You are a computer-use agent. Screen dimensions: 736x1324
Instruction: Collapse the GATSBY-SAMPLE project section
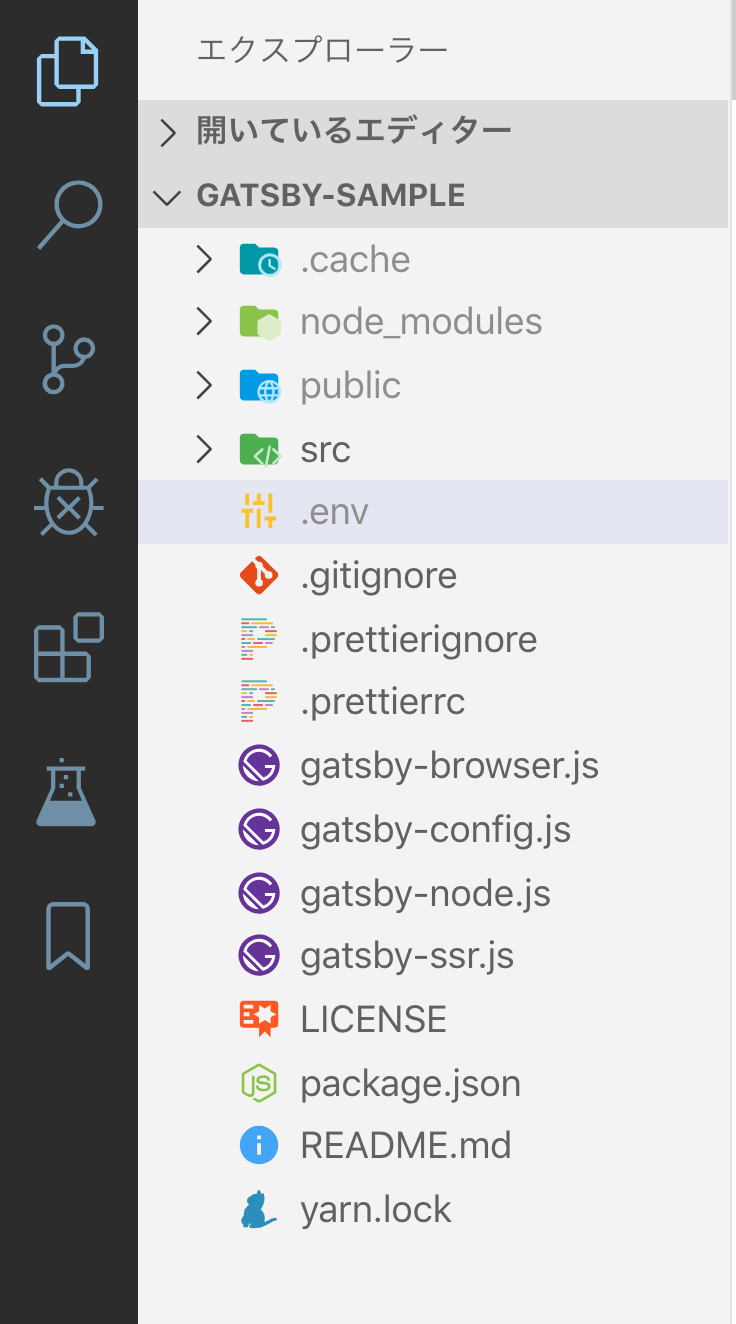coord(169,196)
